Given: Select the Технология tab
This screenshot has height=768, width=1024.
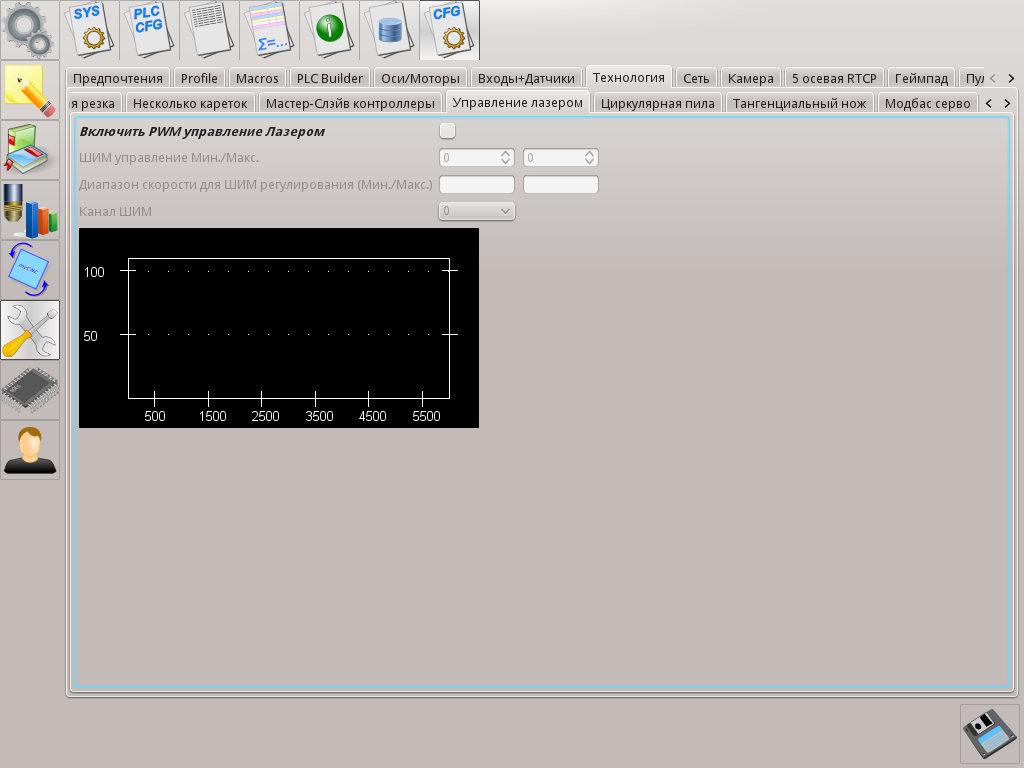Looking at the screenshot, I should coord(629,77).
